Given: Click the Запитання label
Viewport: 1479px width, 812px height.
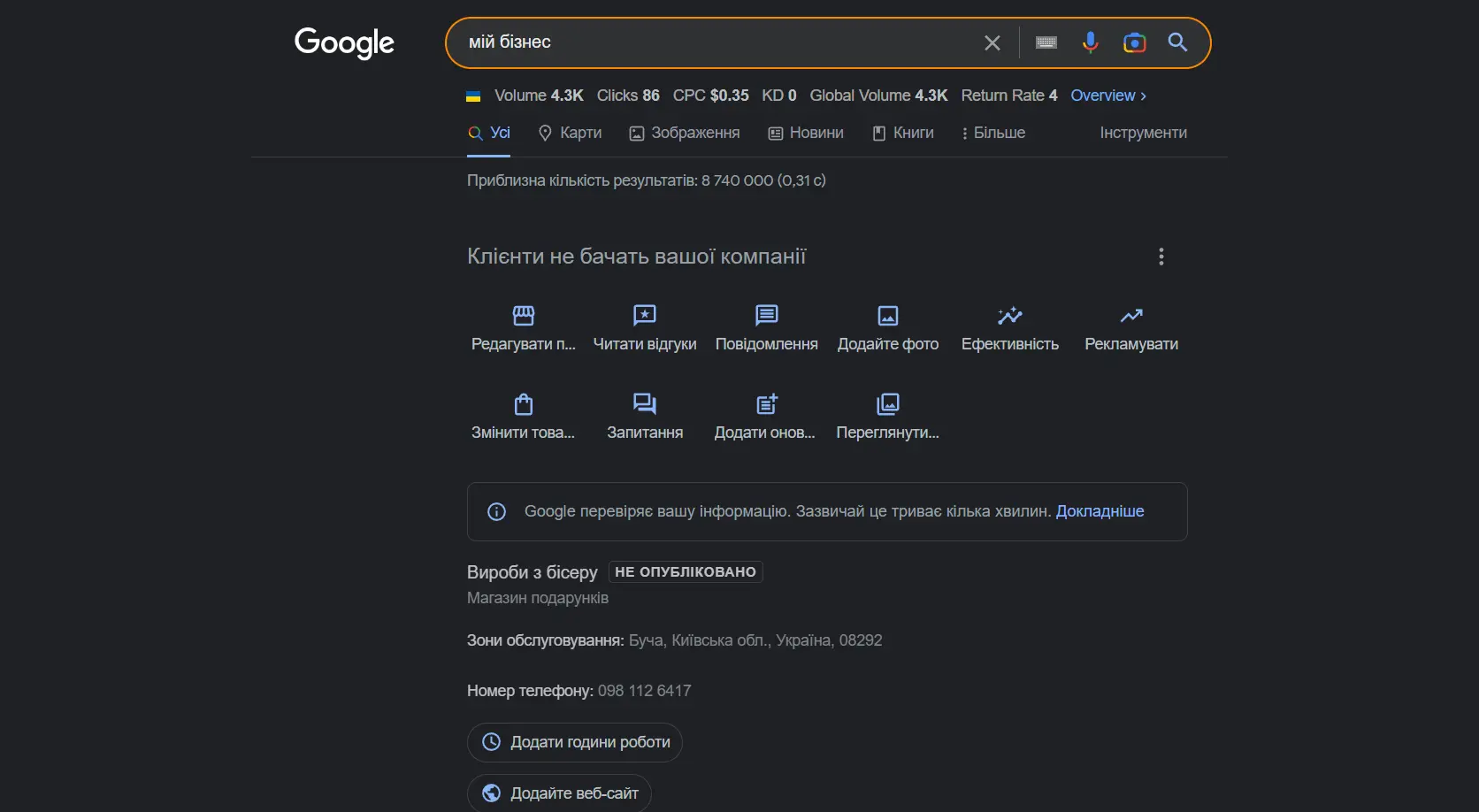Looking at the screenshot, I should tap(645, 433).
